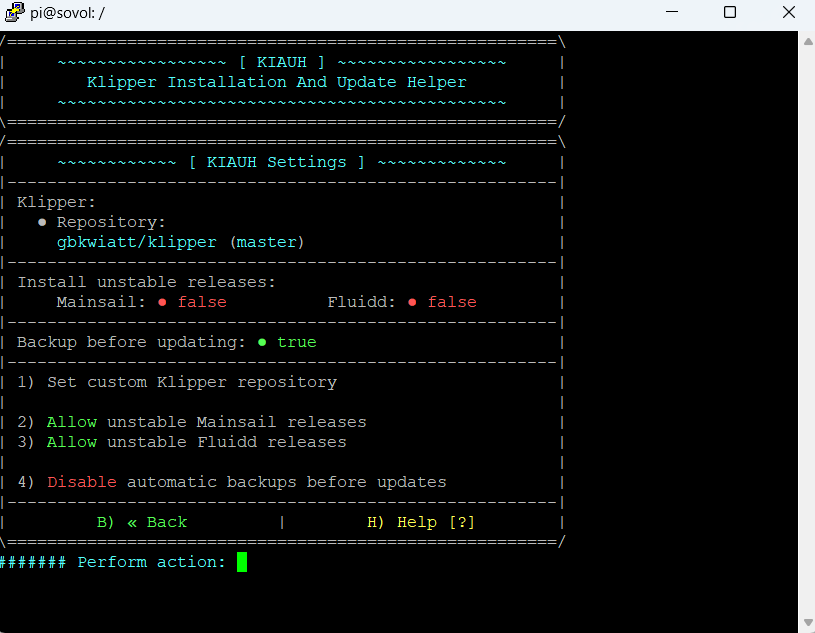
Task: Click the 'gbkwiatt/klipper' repository text
Action: point(137,242)
